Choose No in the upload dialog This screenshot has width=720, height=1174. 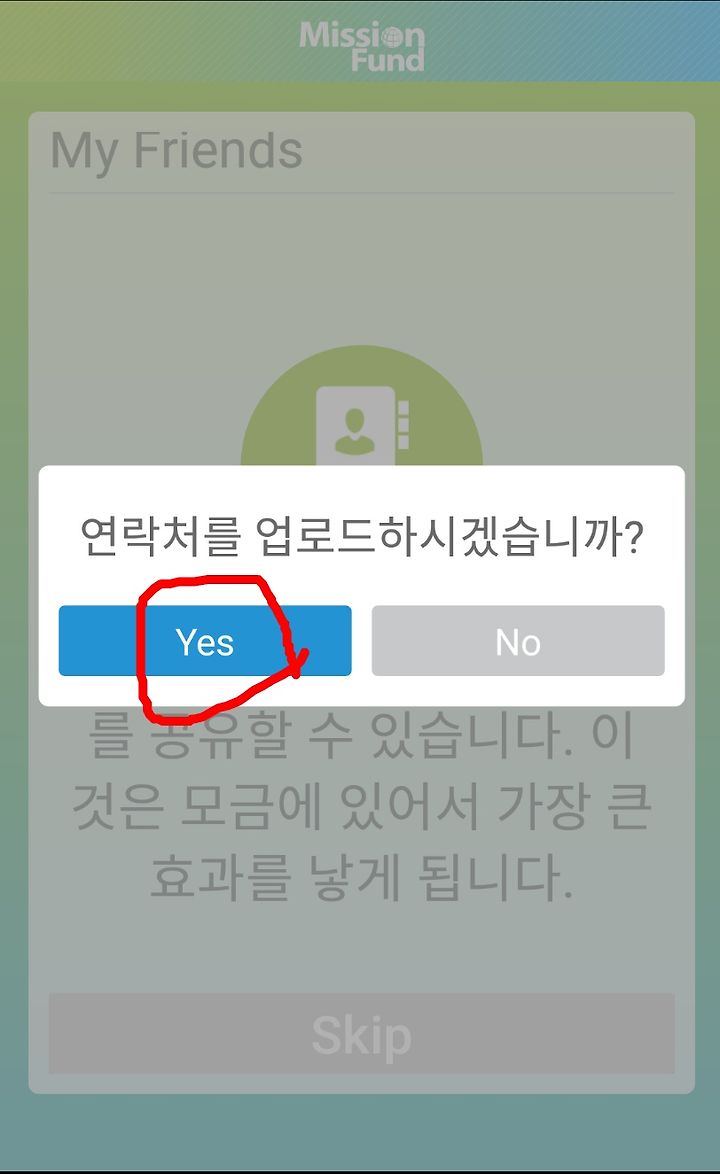tap(518, 641)
